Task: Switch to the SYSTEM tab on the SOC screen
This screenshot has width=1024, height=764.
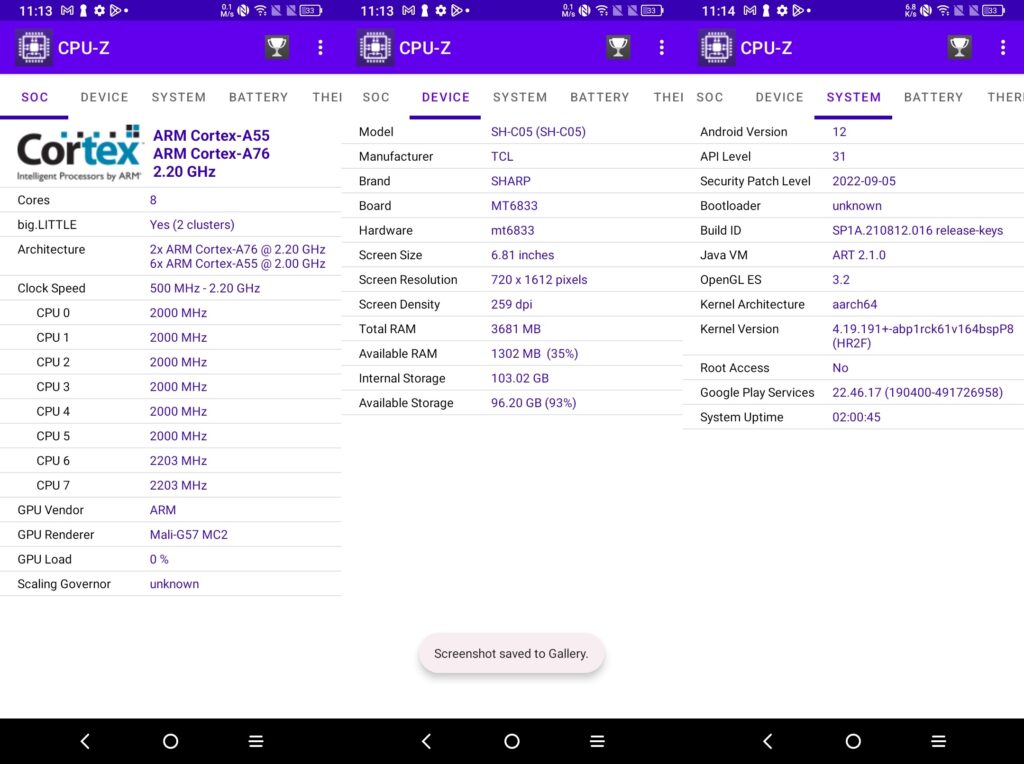Action: point(179,97)
